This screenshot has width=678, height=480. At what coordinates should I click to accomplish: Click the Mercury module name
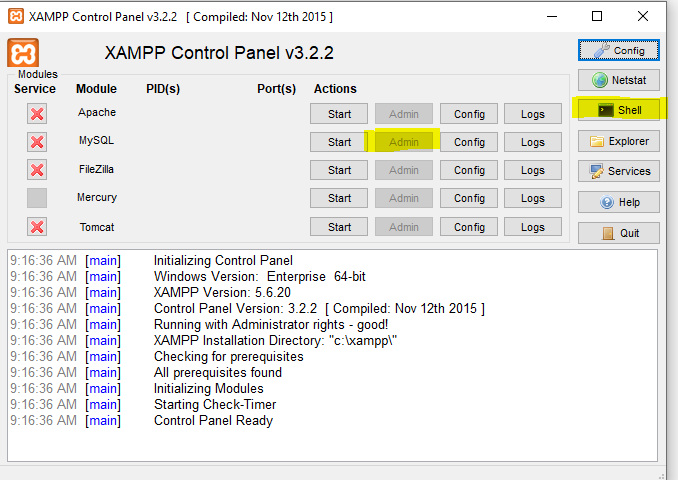(x=97, y=197)
